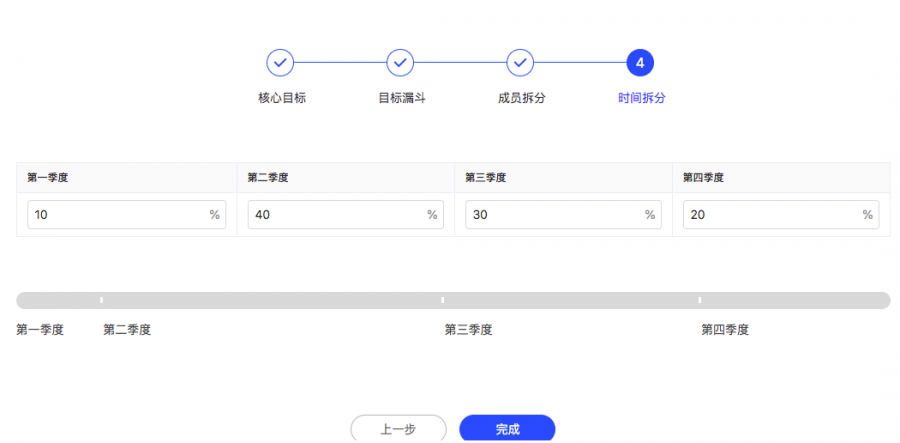Focus the 第二季度 percentage input showing 40
The image size is (900, 443).
[346, 215]
